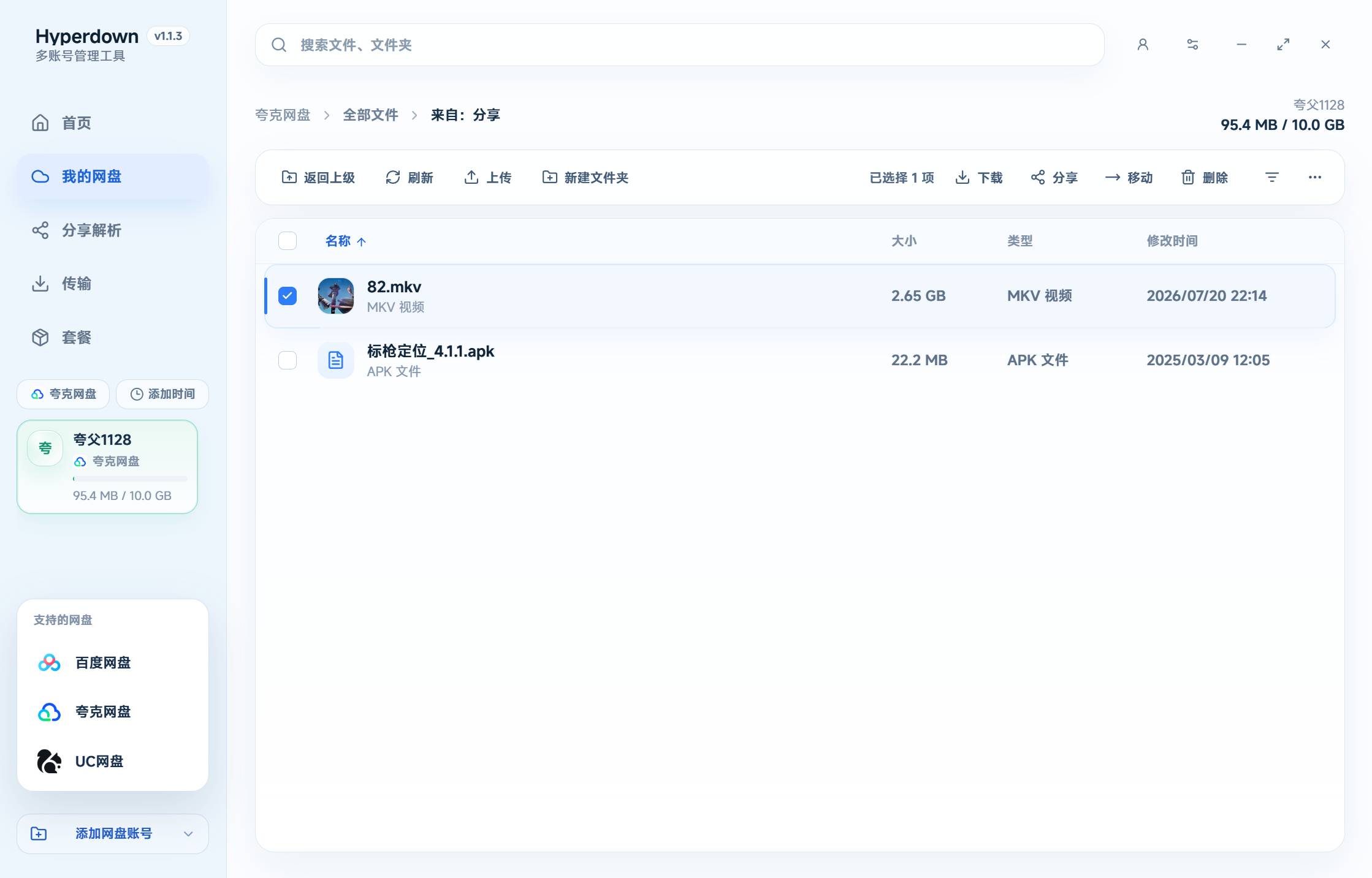Click the trash delete icon

click(x=1188, y=178)
